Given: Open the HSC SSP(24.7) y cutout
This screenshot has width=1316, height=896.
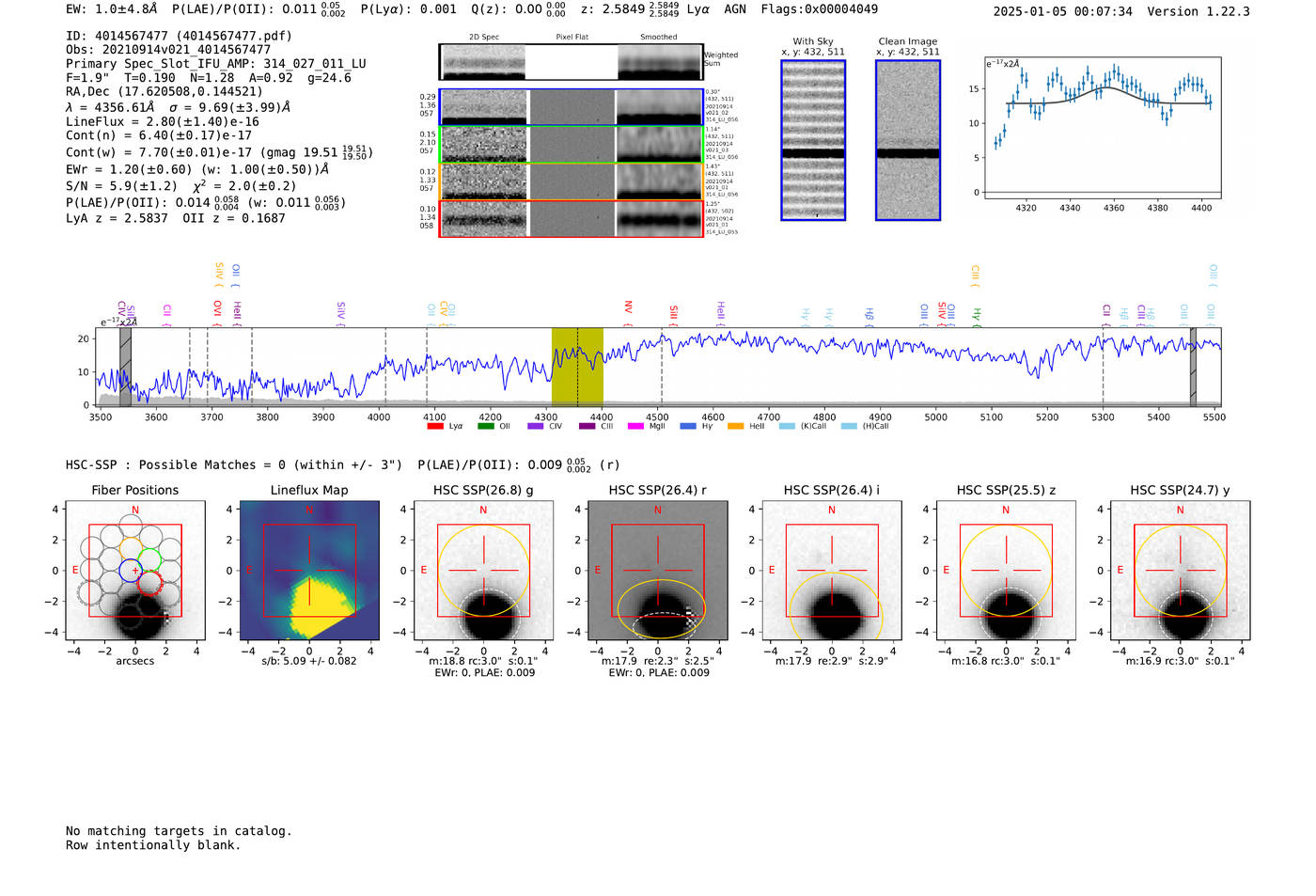Looking at the screenshot, I should coord(1180,572).
